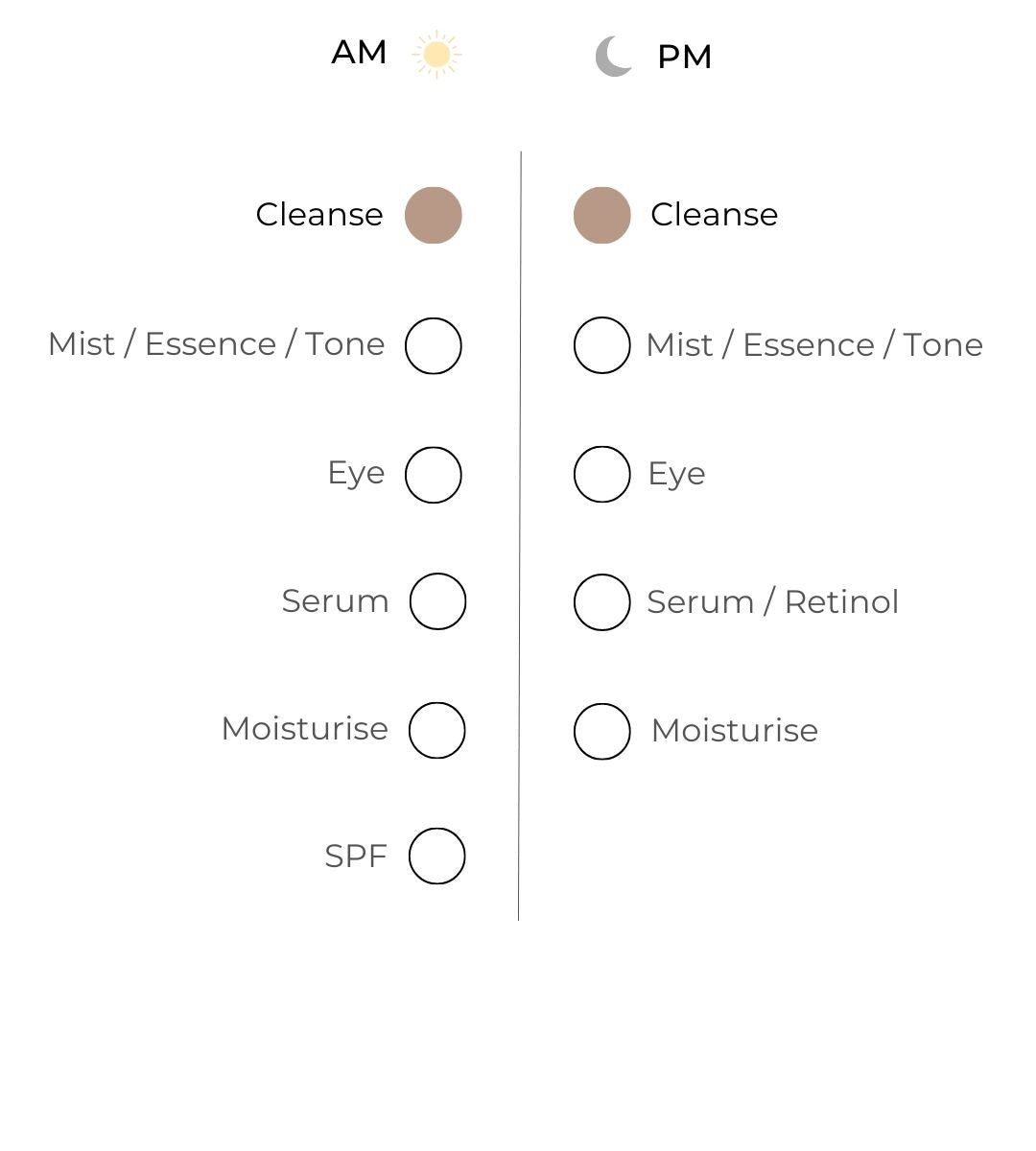This screenshot has width=1036, height=1151.
Task: Click the AM Cleanse label text
Action: point(318,215)
